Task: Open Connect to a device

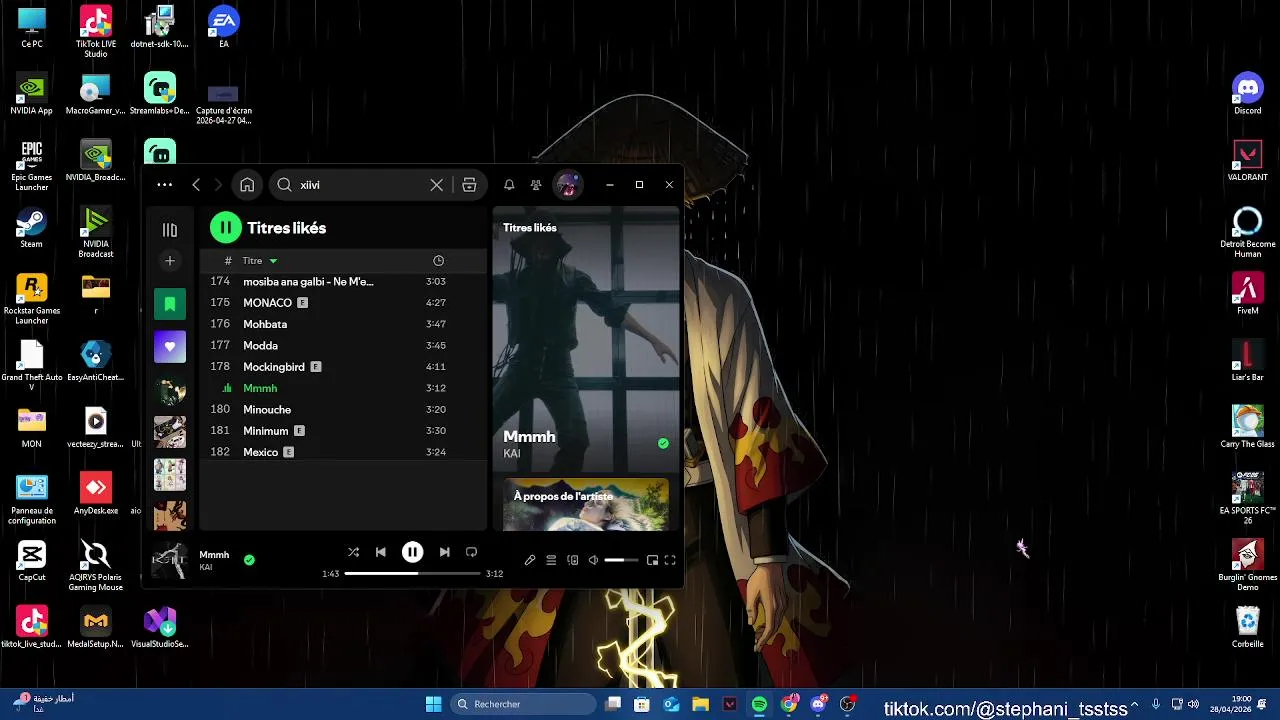Action: (x=573, y=561)
